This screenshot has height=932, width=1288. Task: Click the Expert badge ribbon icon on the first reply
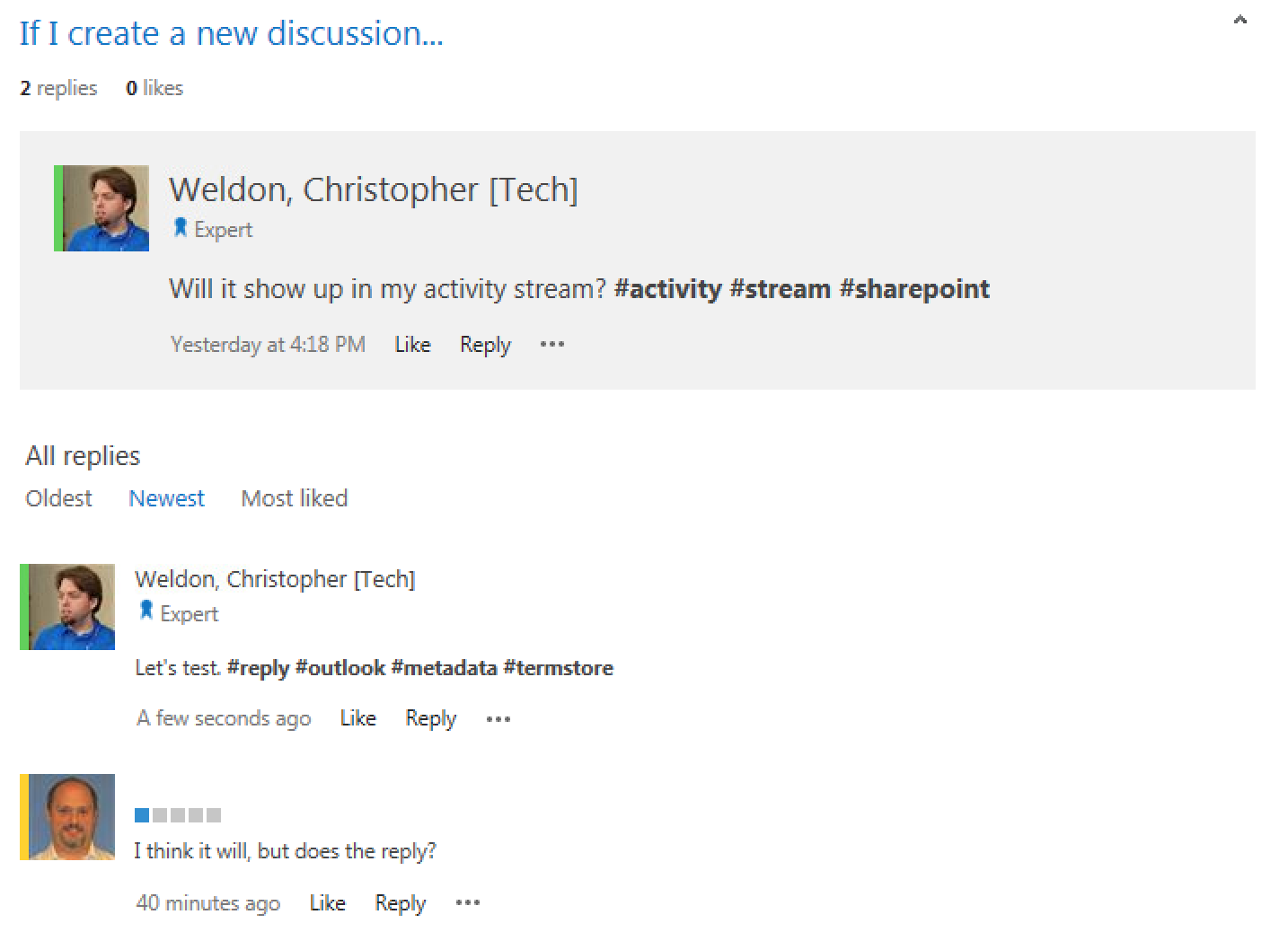[x=146, y=611]
